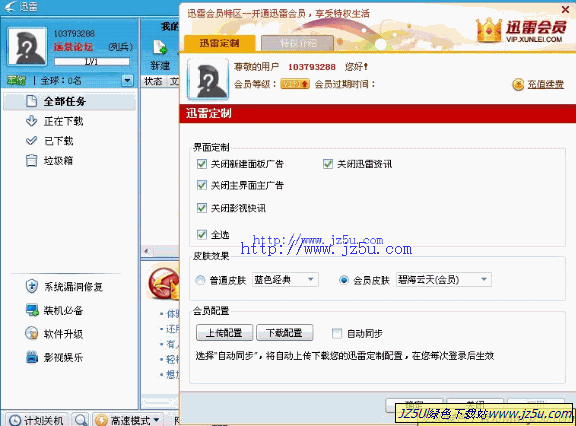
Task: Click the completed checkmark icon
Action: [x=32, y=140]
